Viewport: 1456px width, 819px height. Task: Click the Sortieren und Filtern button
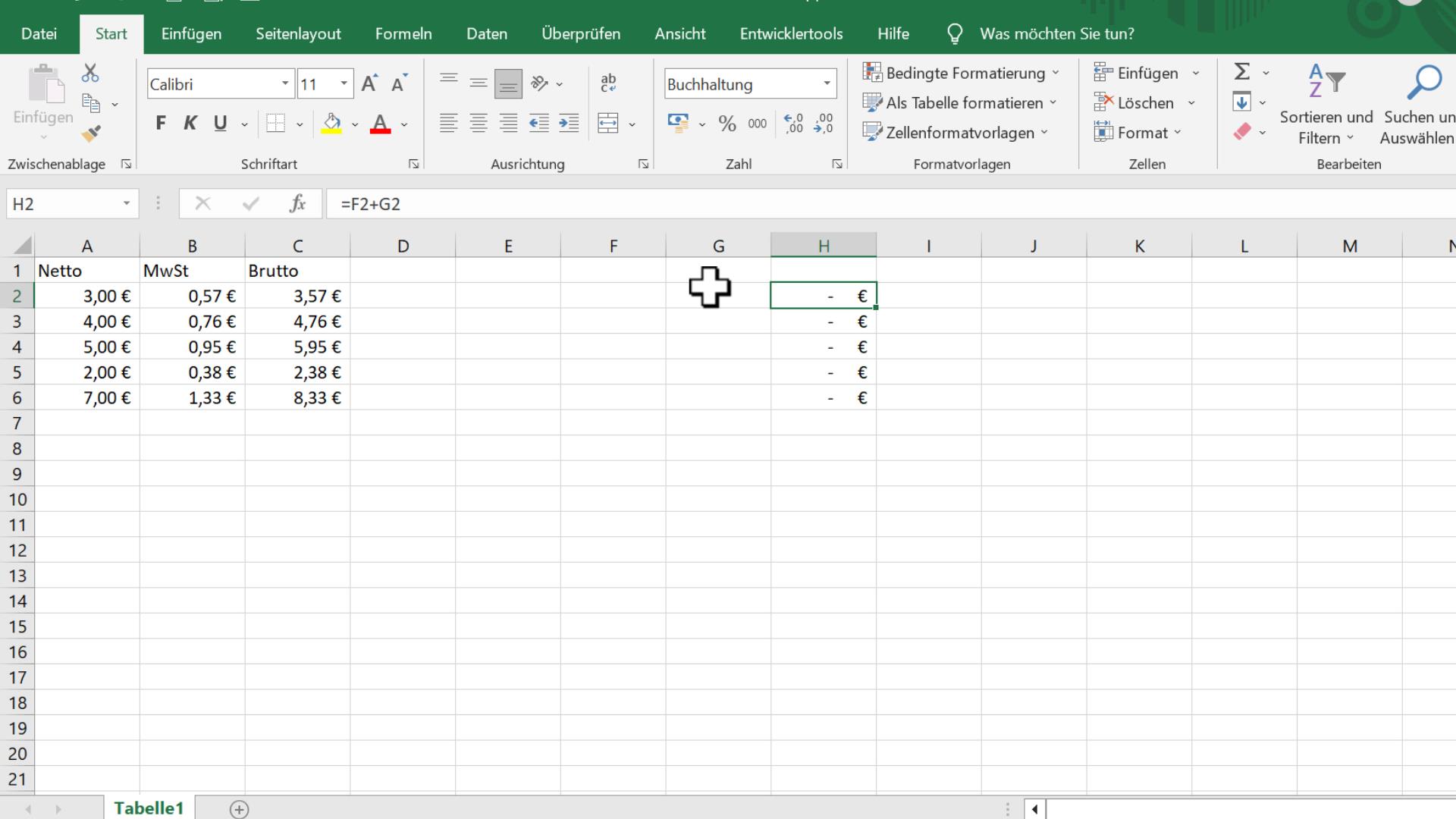(x=1326, y=106)
